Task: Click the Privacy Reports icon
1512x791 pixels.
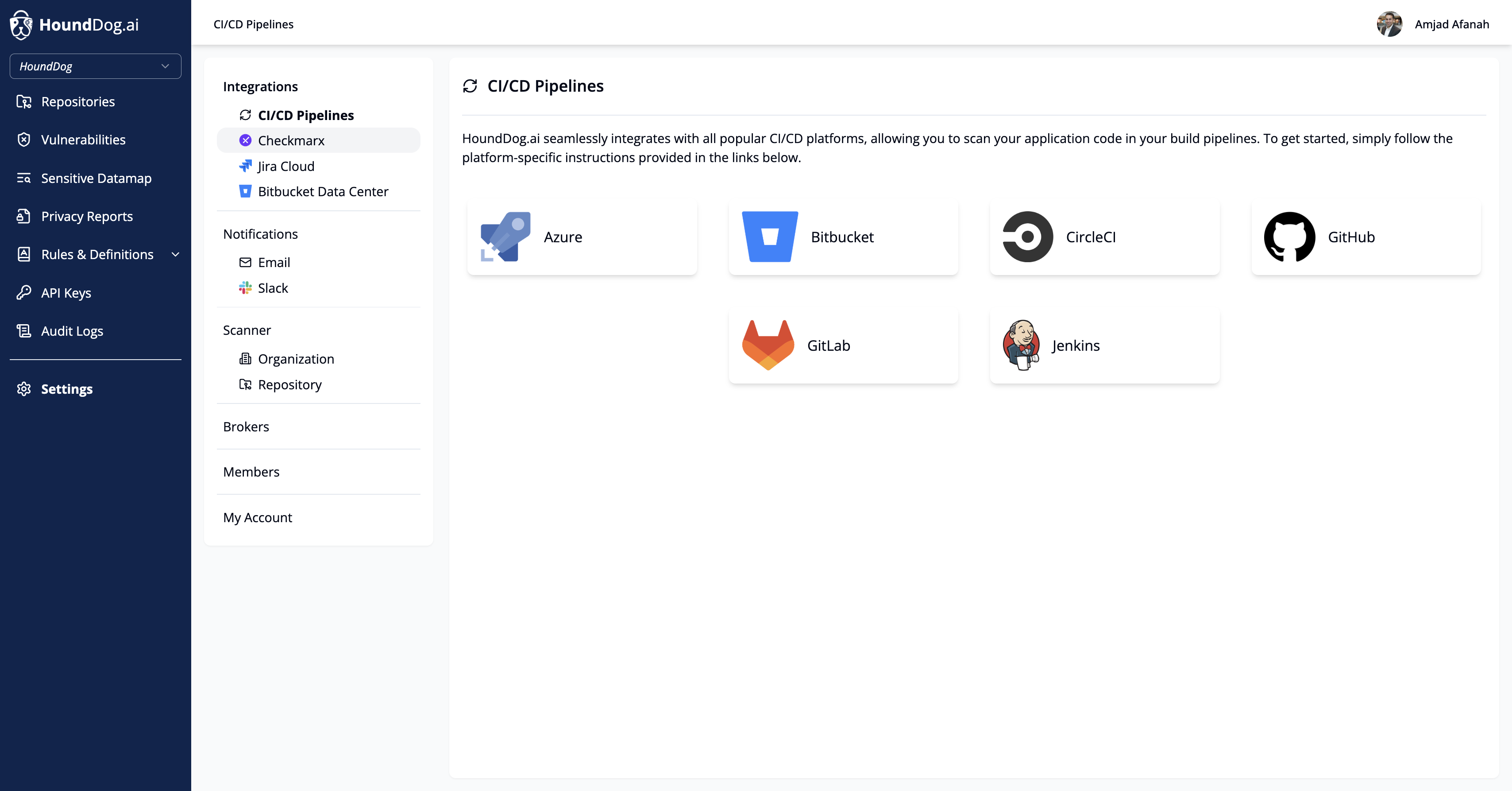Action: pos(23,216)
